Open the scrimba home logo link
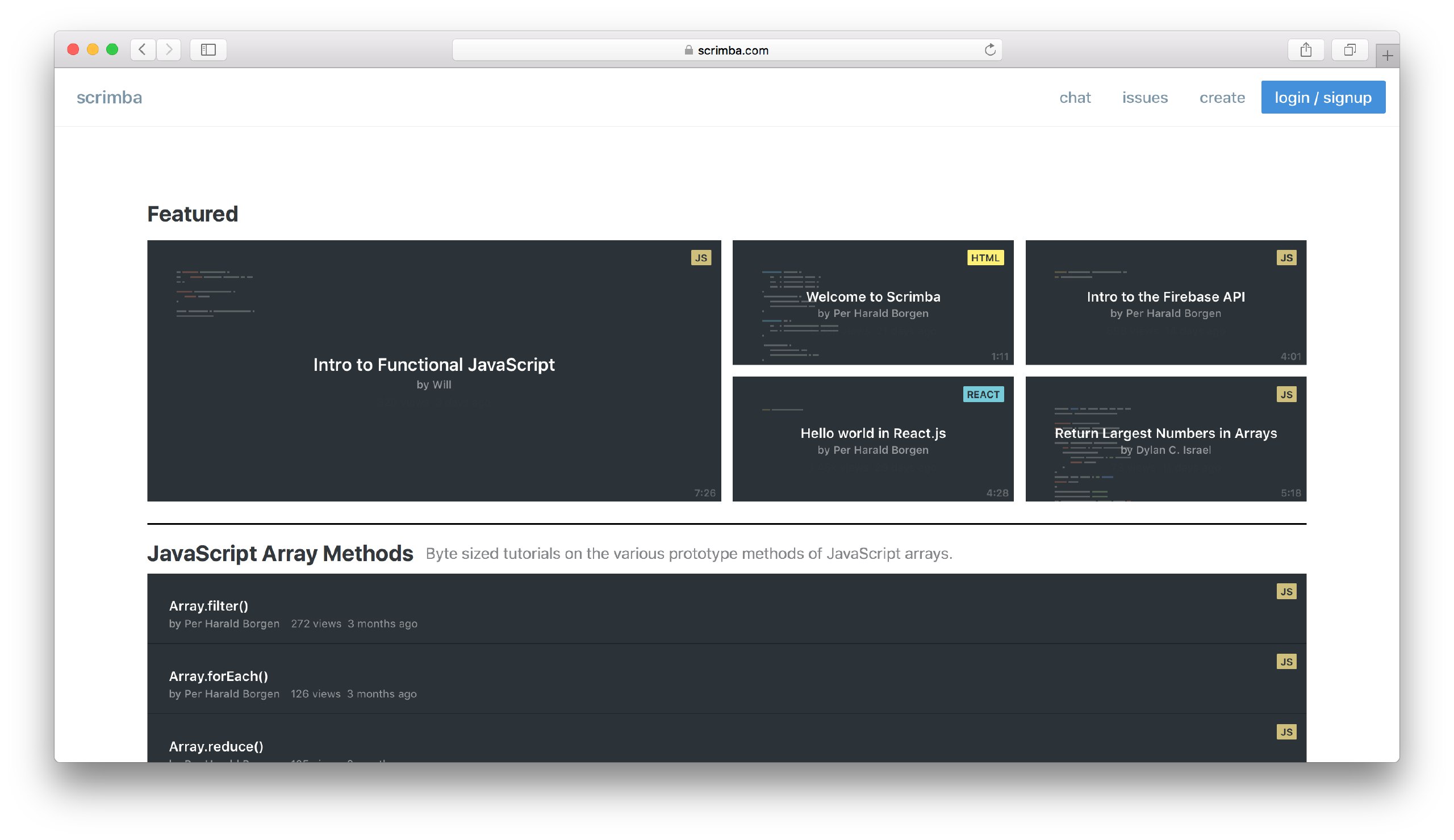Image resolution: width=1454 pixels, height=840 pixels. tap(109, 97)
